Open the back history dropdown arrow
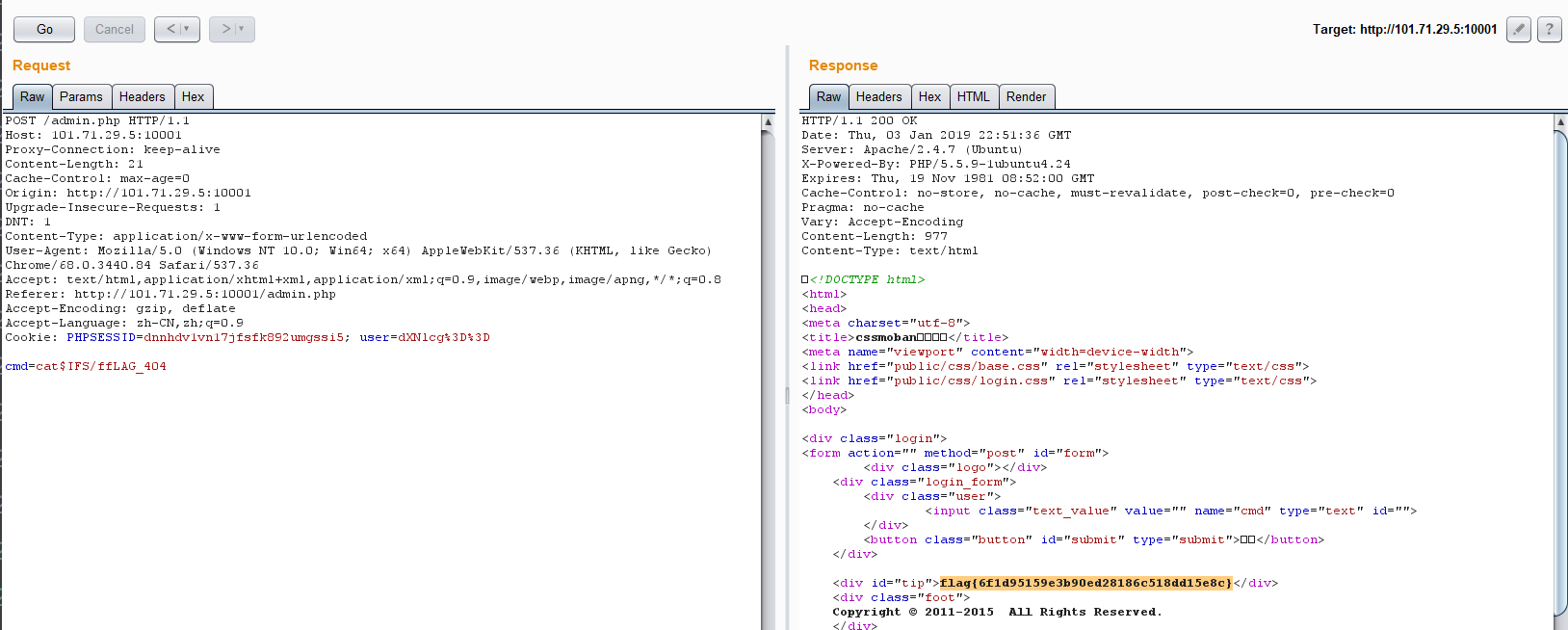 pos(188,29)
